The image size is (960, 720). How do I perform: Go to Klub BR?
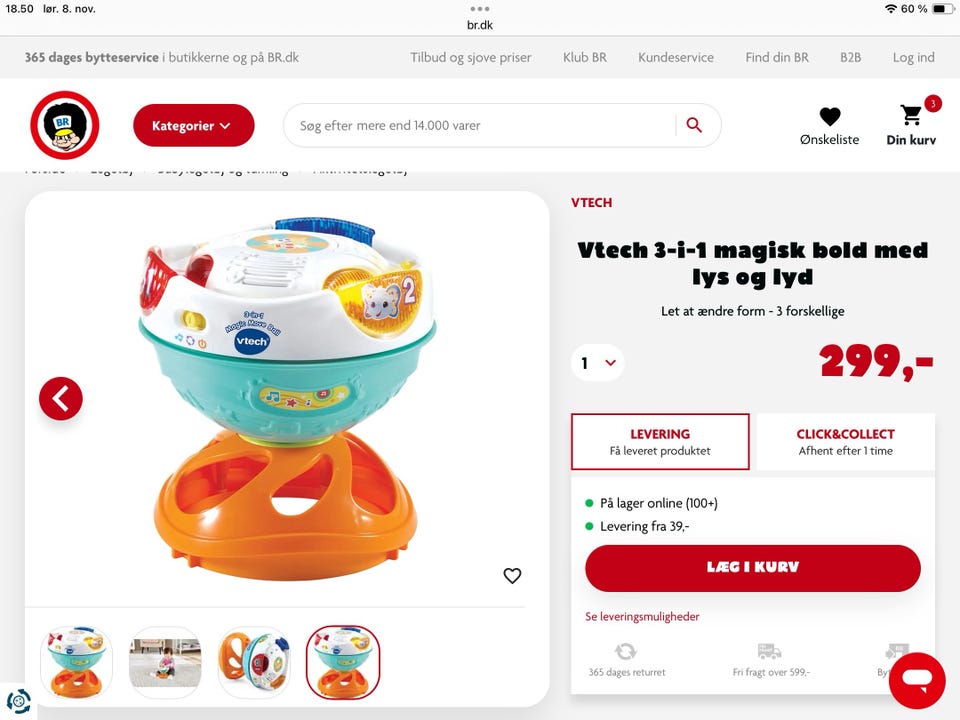point(585,58)
